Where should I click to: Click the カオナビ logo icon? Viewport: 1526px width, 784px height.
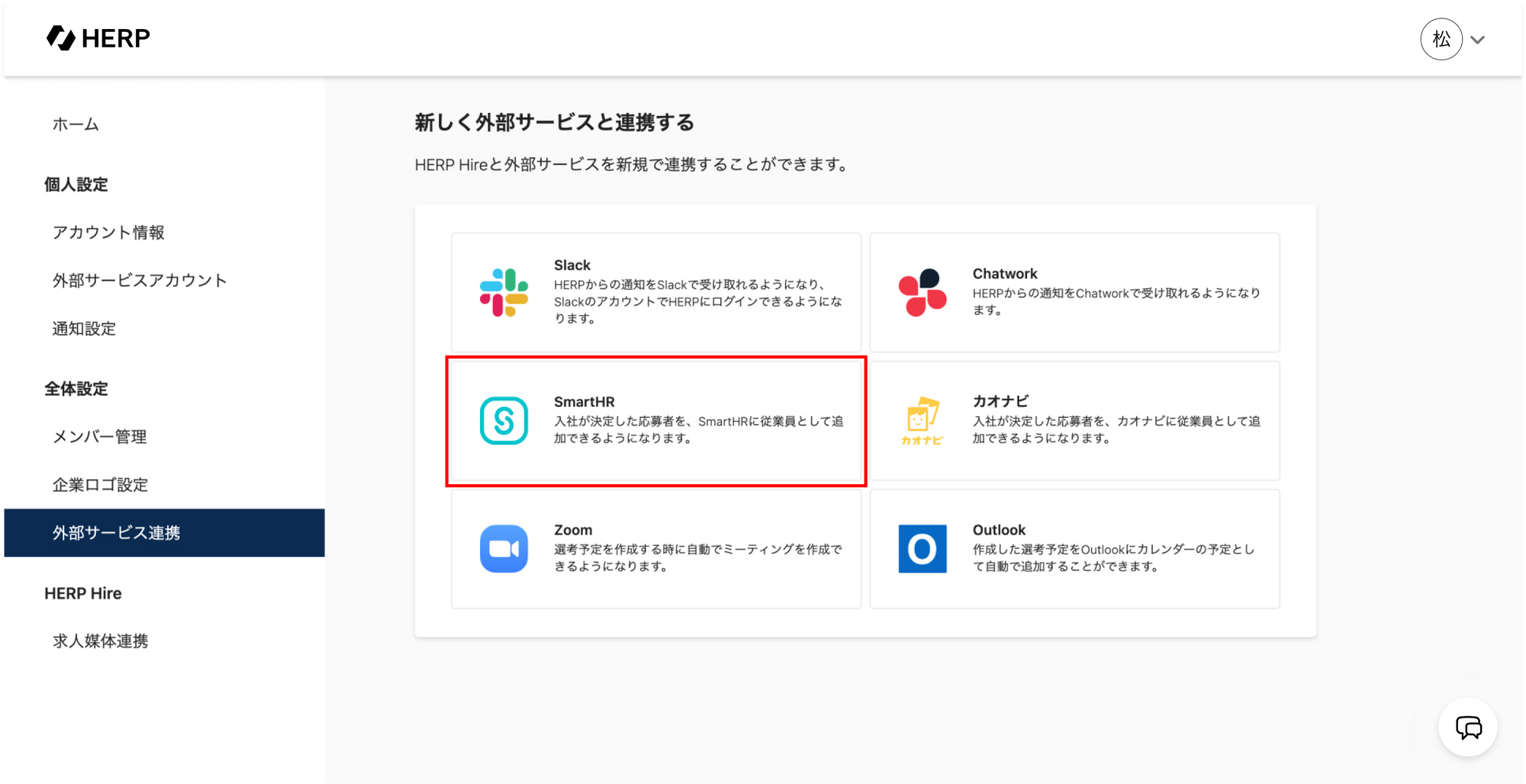click(922, 420)
